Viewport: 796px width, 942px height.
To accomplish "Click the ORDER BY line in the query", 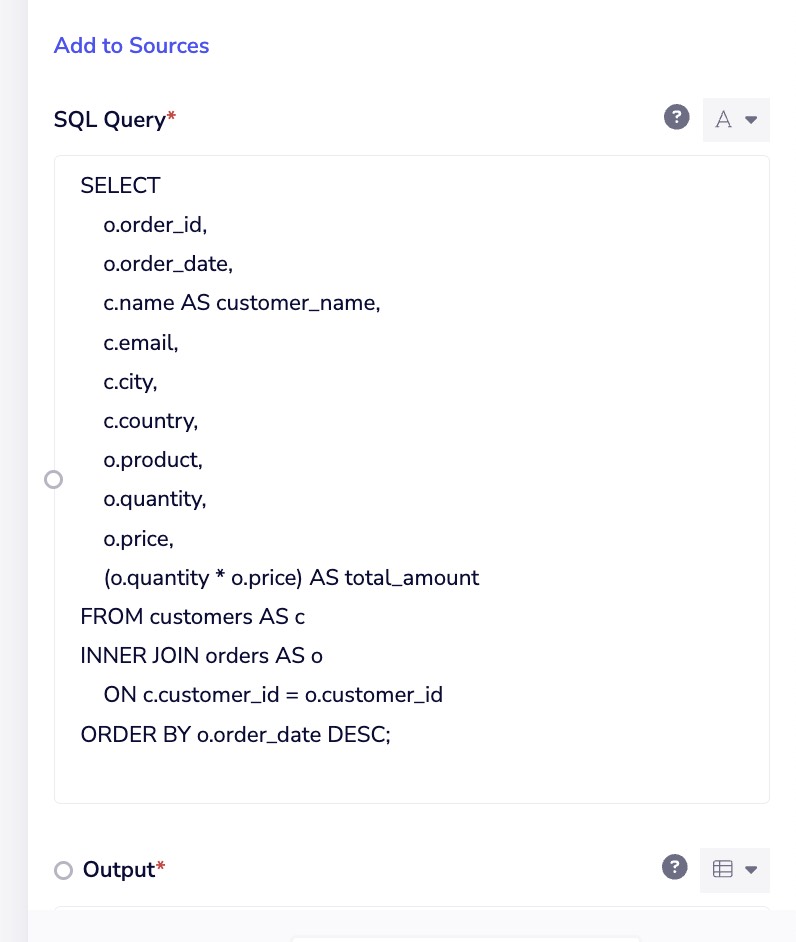I will pos(235,735).
